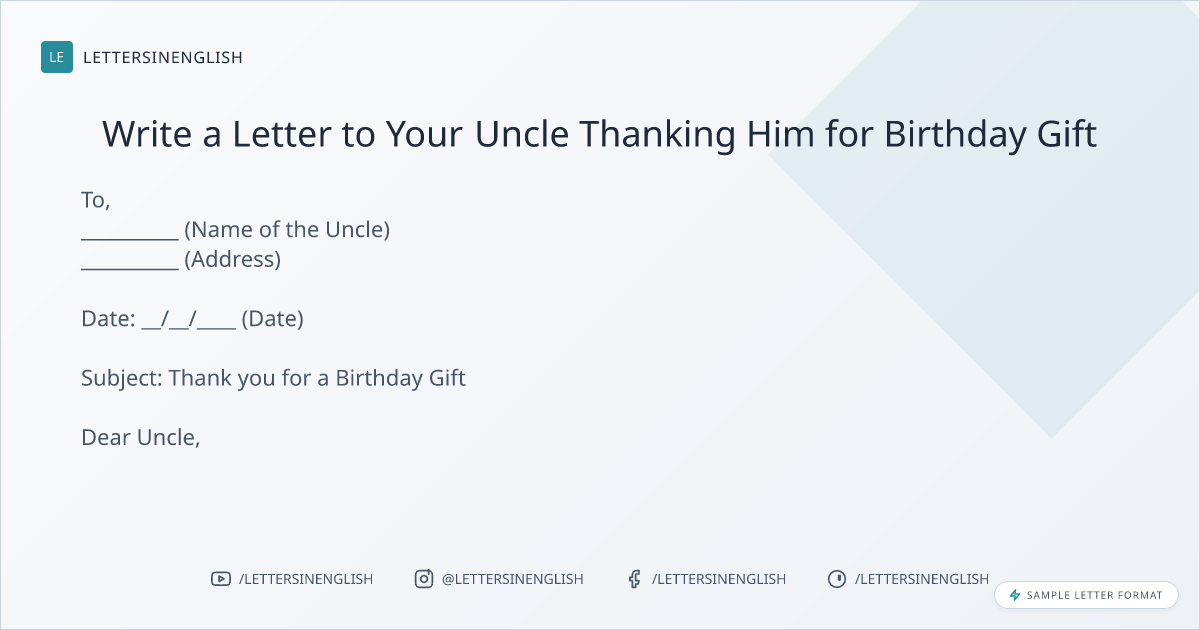1200x630 pixels.
Task: Click the Address blank line
Action: click(130, 261)
